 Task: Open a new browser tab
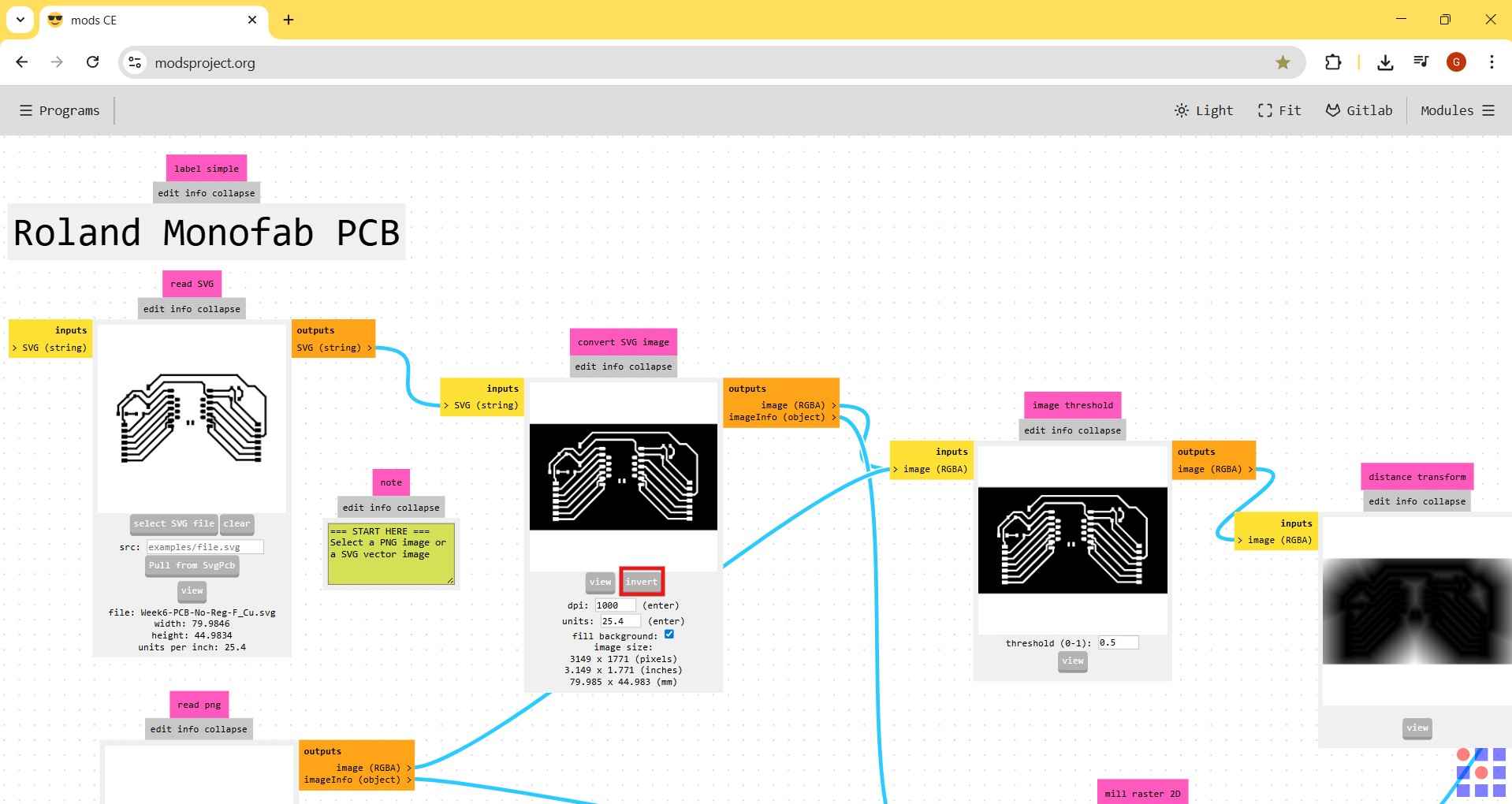point(289,20)
